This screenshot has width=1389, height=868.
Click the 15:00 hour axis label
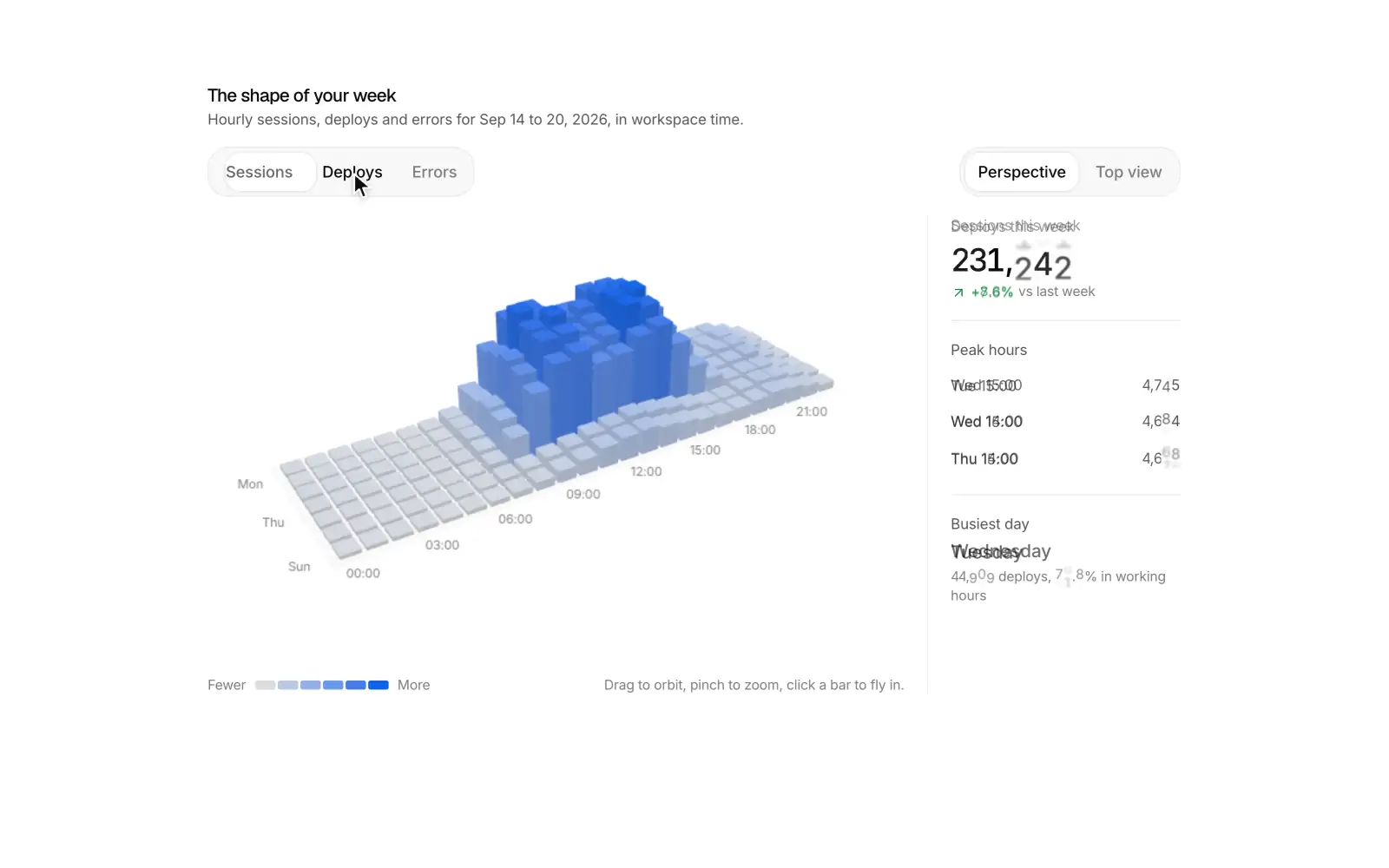click(705, 450)
